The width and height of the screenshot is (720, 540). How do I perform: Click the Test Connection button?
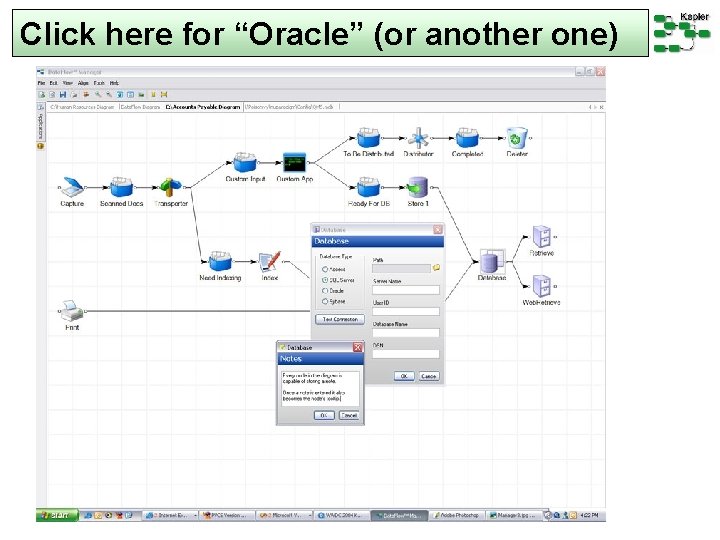coord(340,319)
